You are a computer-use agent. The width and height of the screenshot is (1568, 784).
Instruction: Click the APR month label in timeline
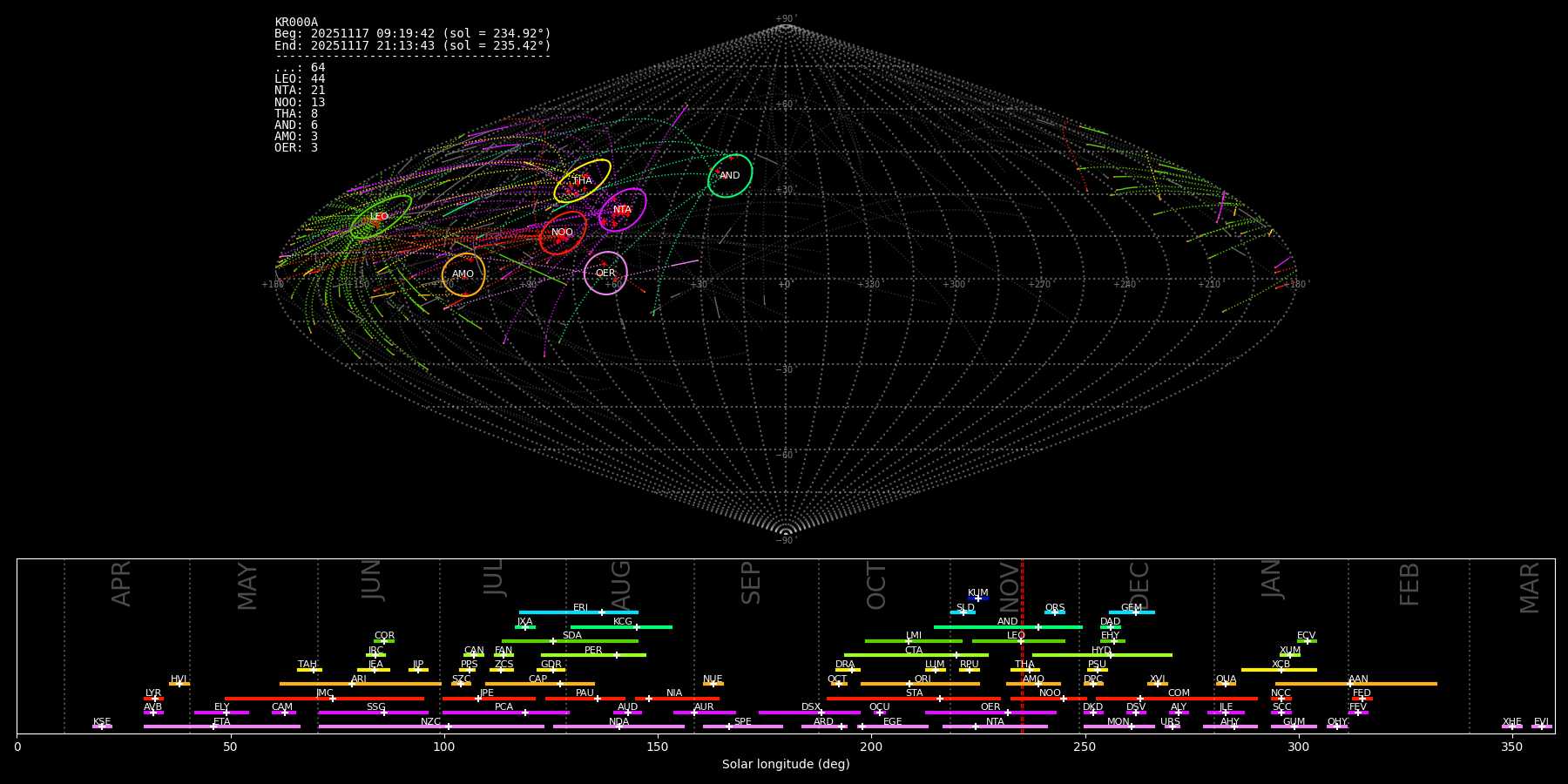pos(121,584)
